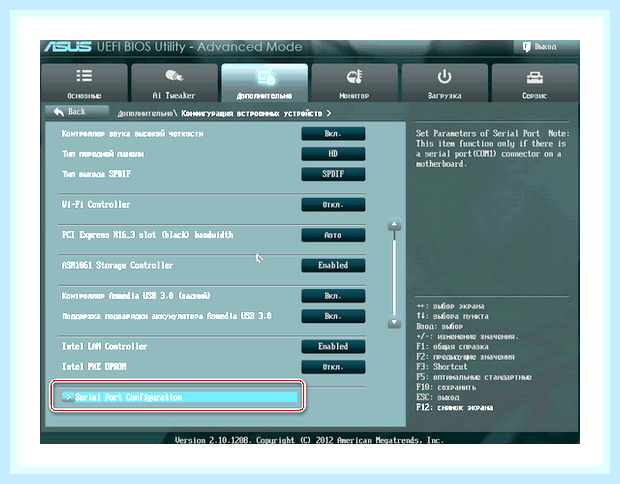
Task: Click the vertical scrollbar track
Action: [394, 274]
